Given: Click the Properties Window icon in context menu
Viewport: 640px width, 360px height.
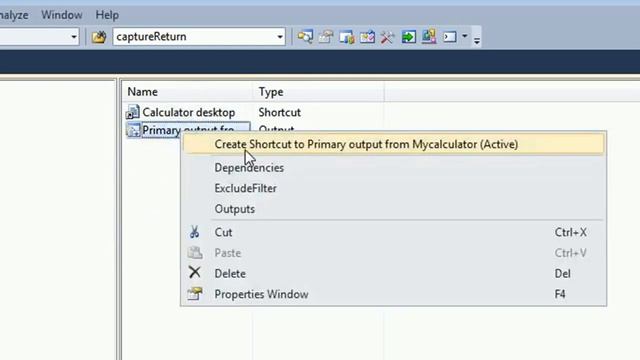Looking at the screenshot, I should [x=195, y=293].
